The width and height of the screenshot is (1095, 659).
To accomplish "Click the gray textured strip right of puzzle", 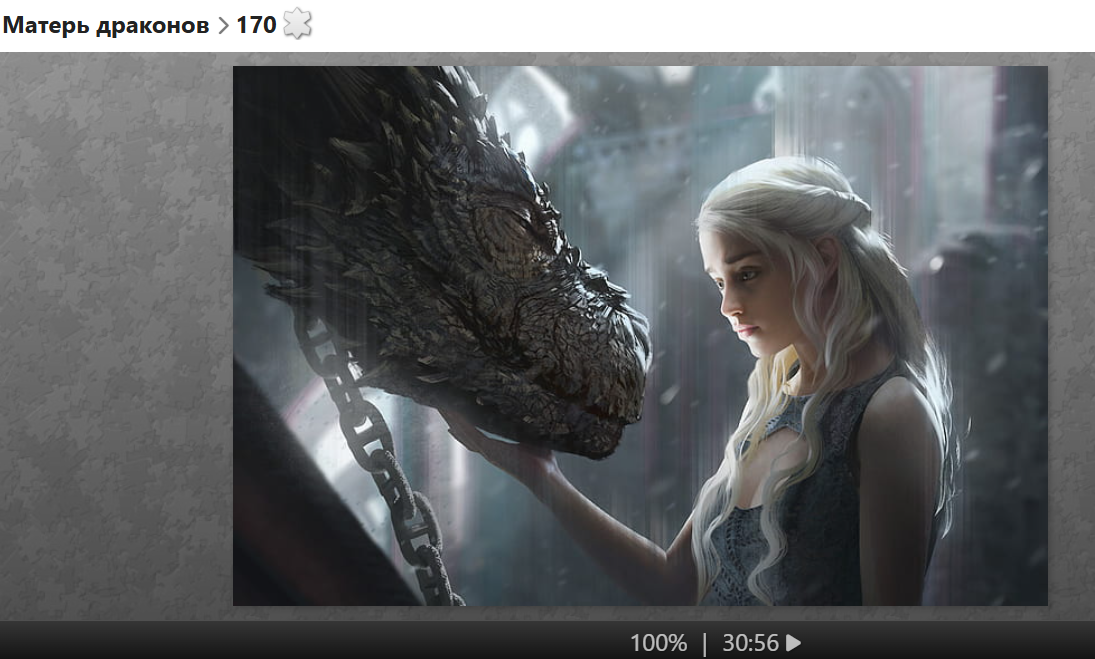I will [1071, 330].
